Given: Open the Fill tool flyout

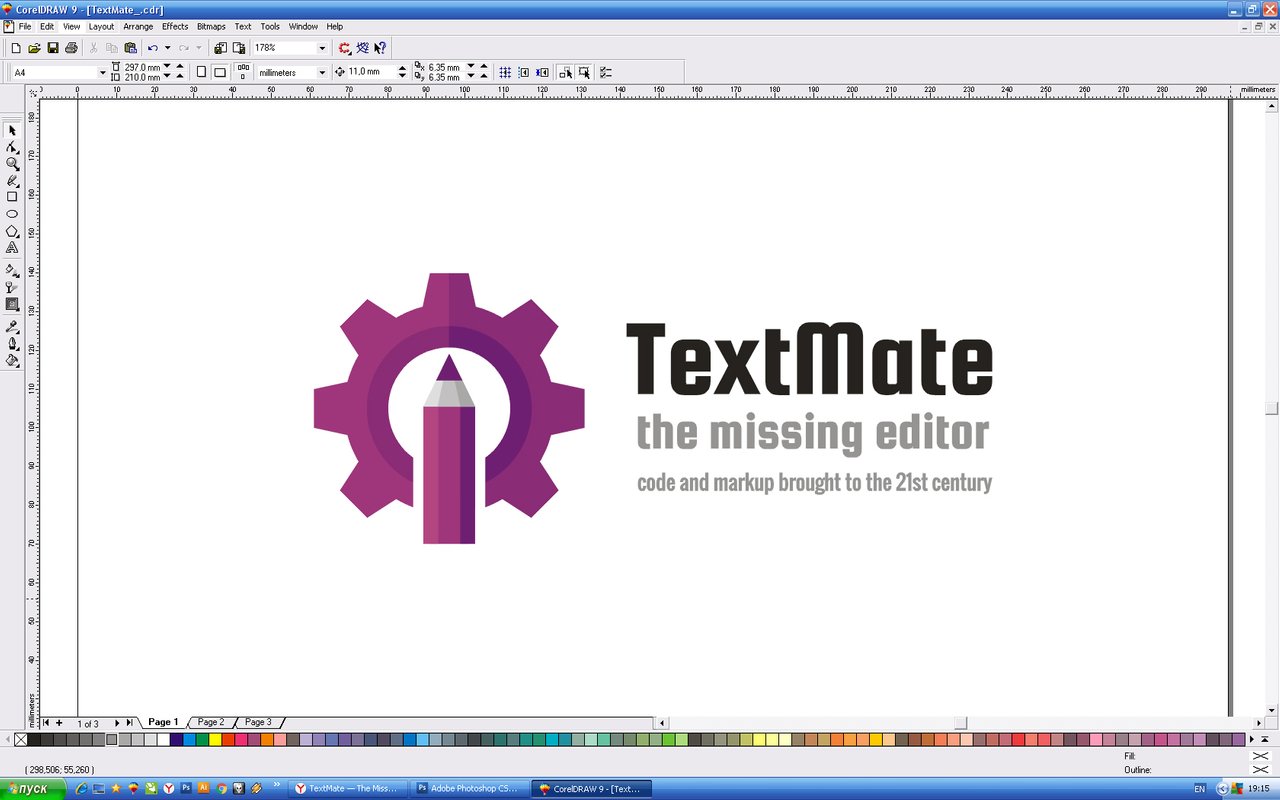Looking at the screenshot, I should click(x=12, y=361).
